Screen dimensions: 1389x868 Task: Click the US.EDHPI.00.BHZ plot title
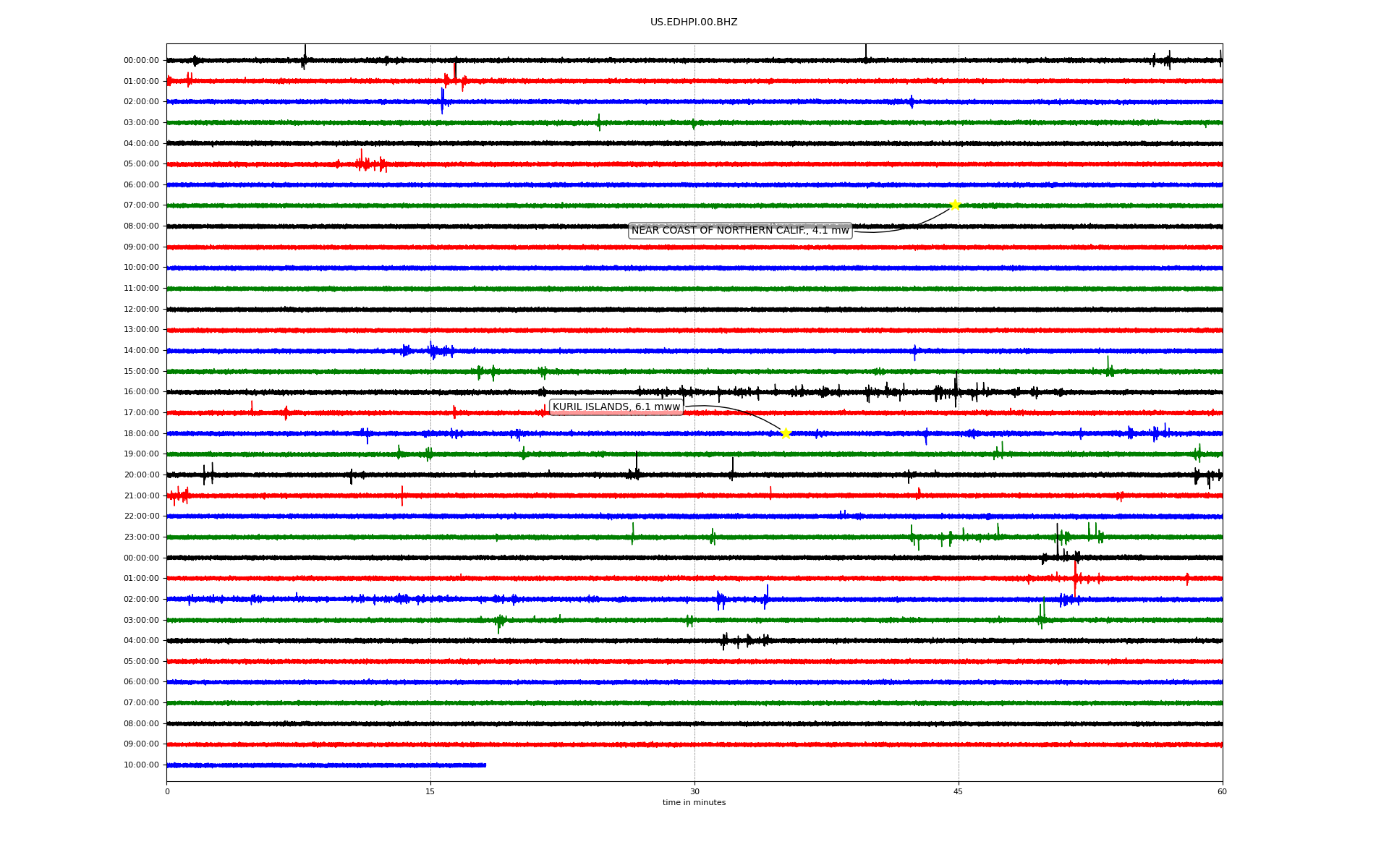coord(694,22)
